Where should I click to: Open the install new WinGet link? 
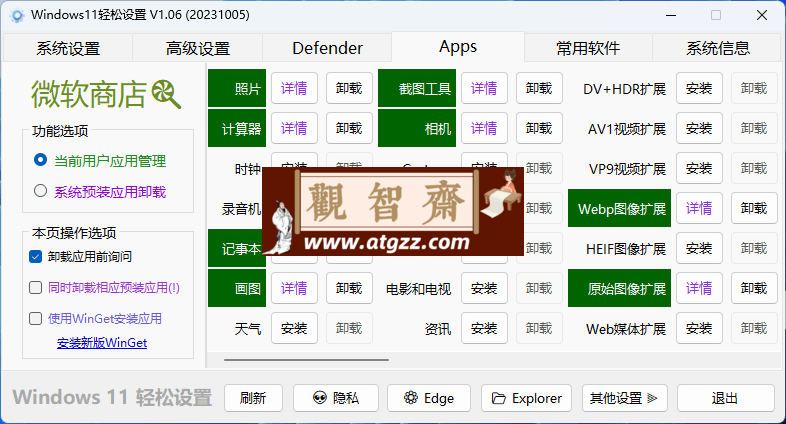pos(102,343)
